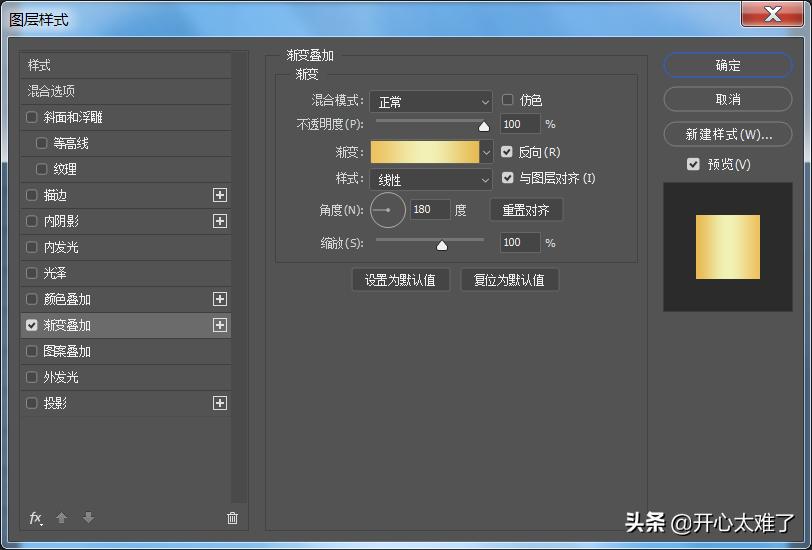The image size is (812, 550).
Task: Select the 外发光 label row
Action: [x=126, y=377]
